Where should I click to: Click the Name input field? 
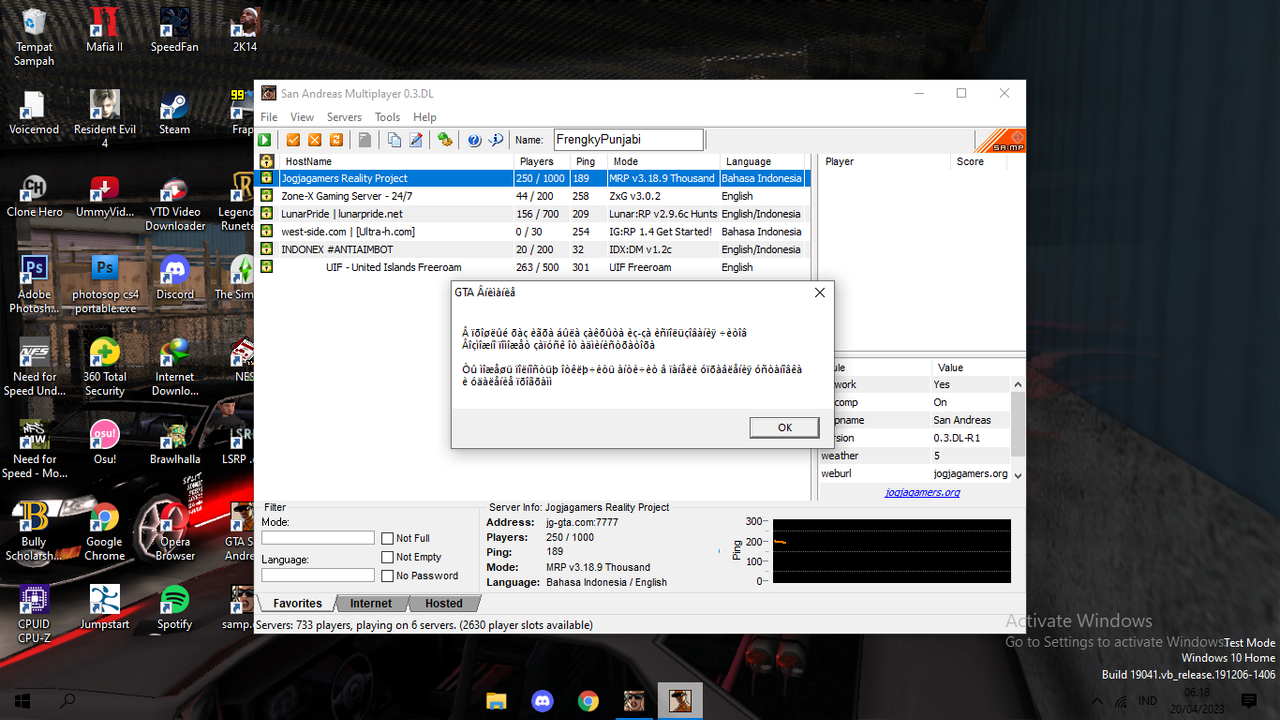(629, 140)
